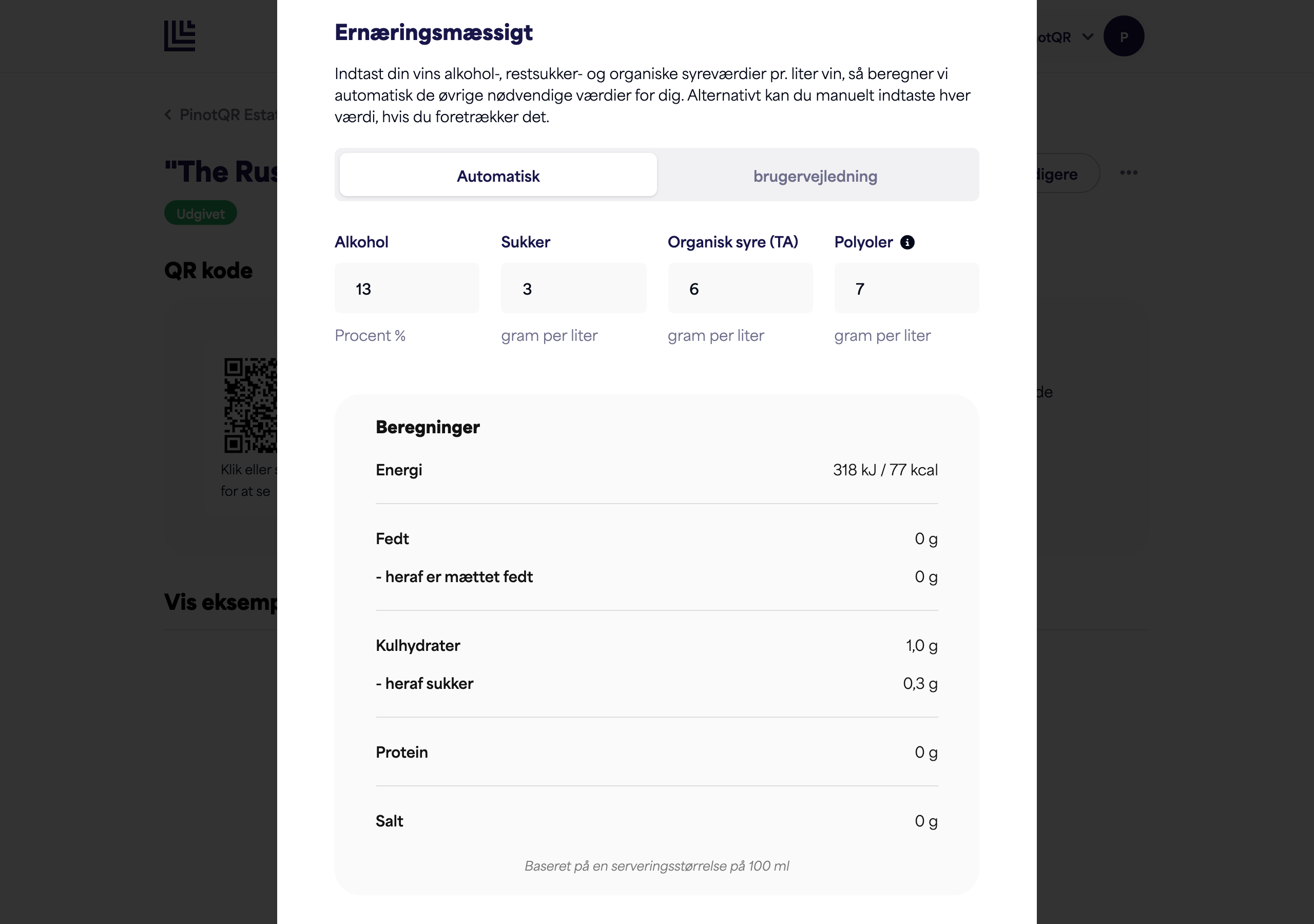Click the QR code image
Image resolution: width=1314 pixels, height=924 pixels.
pyautogui.click(x=250, y=406)
